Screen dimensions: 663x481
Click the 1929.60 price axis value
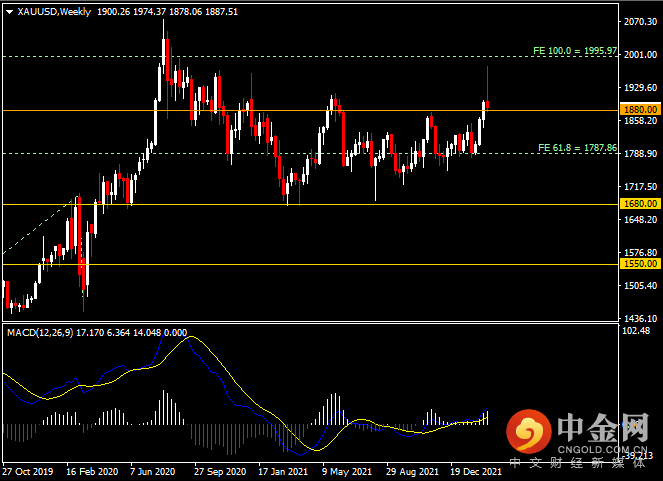pos(641,87)
